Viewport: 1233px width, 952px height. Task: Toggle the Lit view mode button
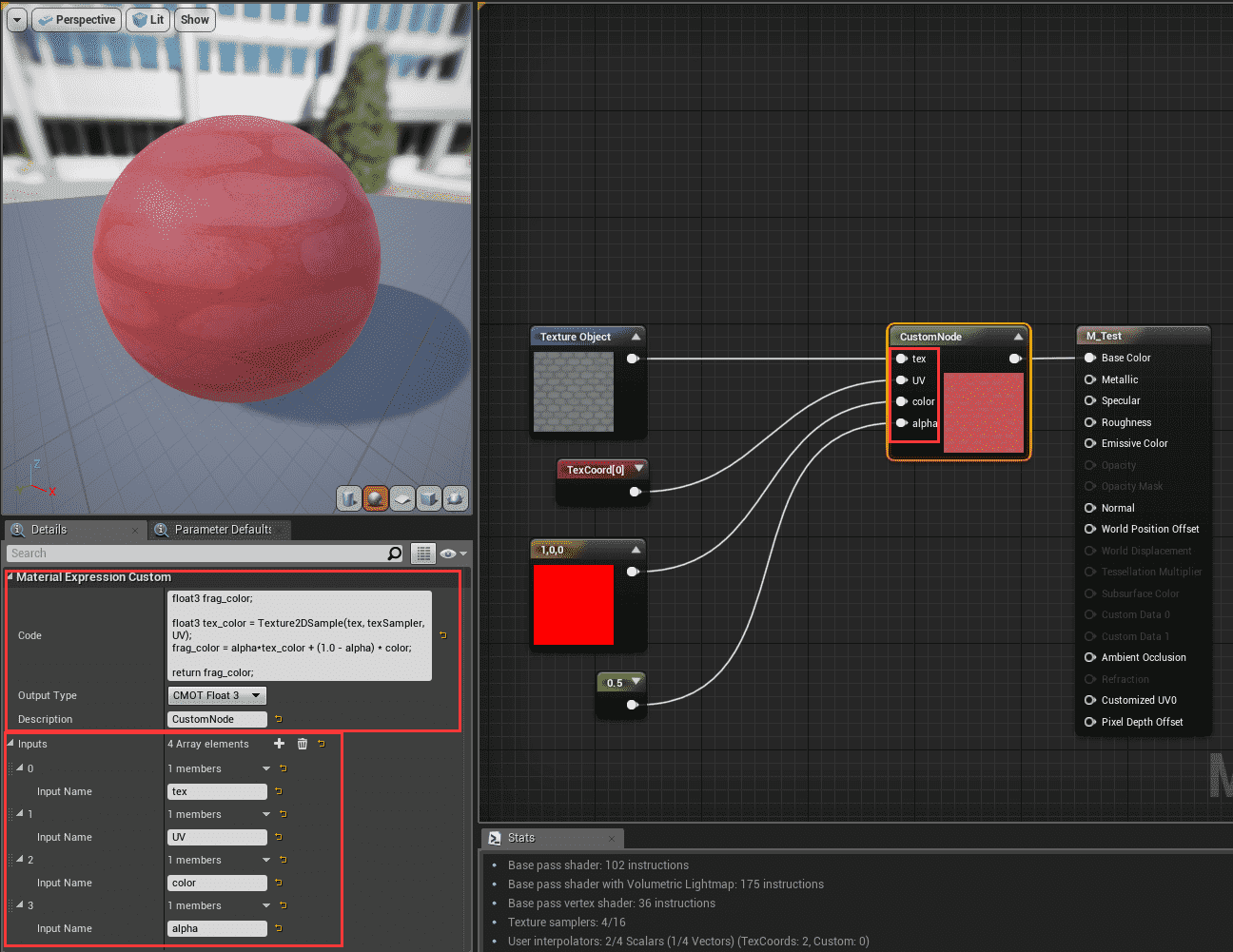(148, 20)
